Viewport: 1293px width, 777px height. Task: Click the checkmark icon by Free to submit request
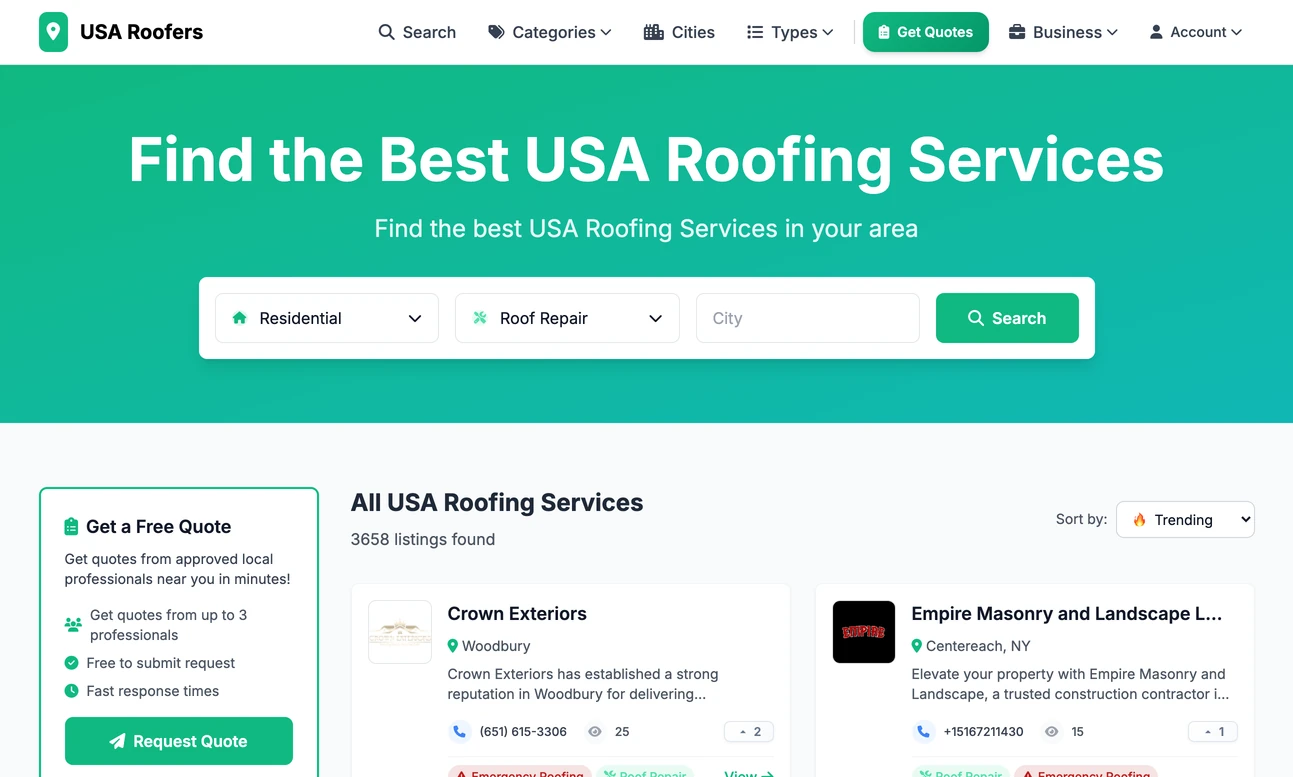click(72, 663)
